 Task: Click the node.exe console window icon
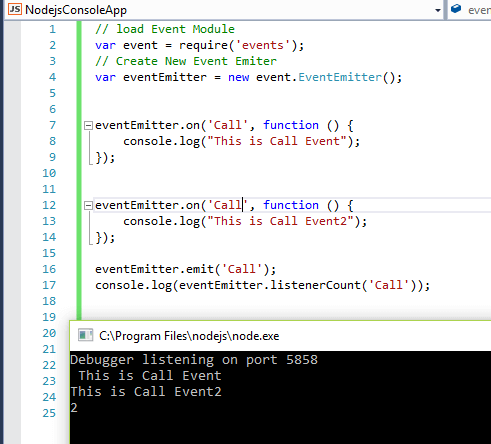point(85,335)
